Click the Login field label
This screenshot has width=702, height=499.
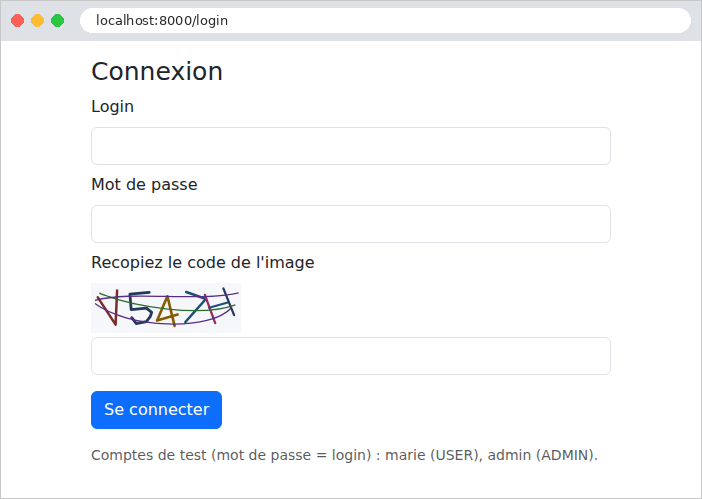click(x=112, y=107)
